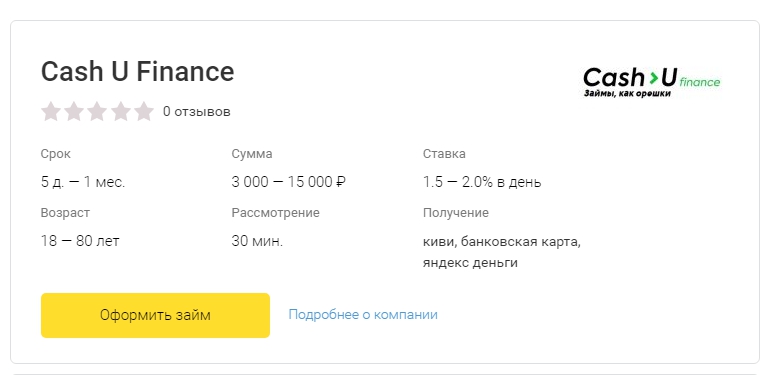773x375 pixels.
Task: Click the Ставка value 1.5 — 2.0% в день
Action: click(482, 182)
